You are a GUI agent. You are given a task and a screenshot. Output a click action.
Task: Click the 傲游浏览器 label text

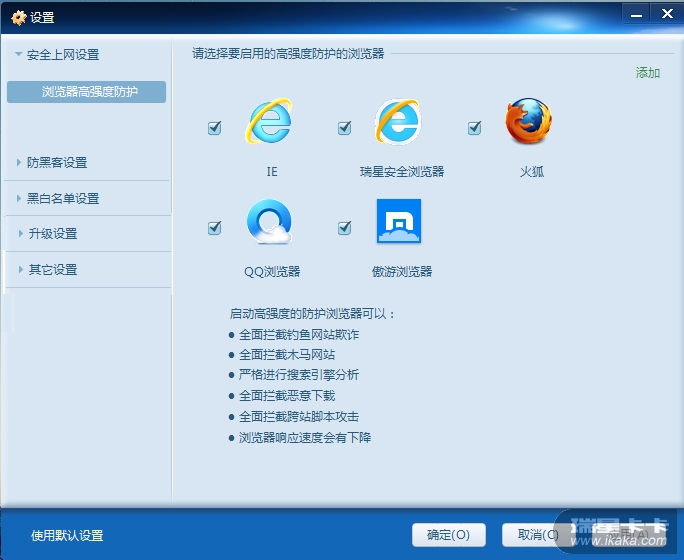click(x=402, y=272)
